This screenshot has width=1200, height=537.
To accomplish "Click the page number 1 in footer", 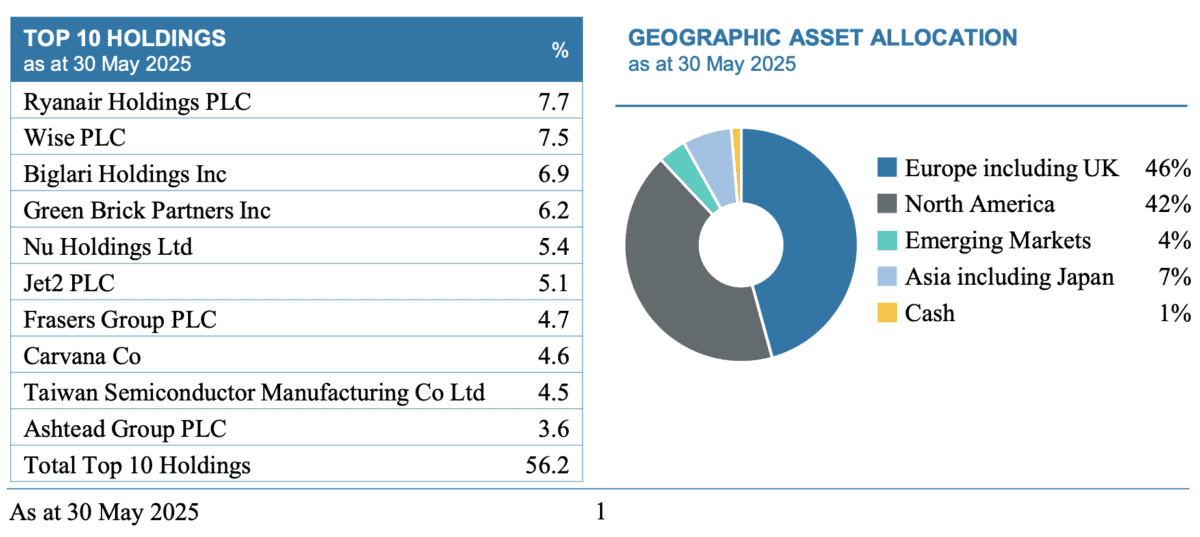I will click(x=601, y=513).
